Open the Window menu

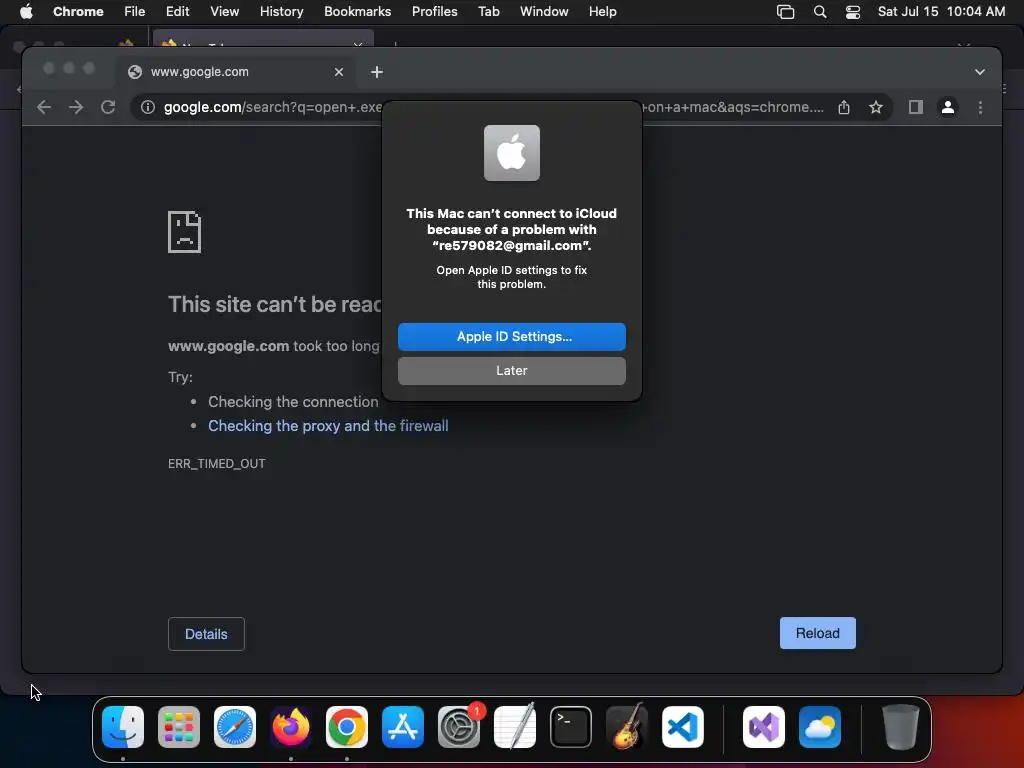[544, 11]
